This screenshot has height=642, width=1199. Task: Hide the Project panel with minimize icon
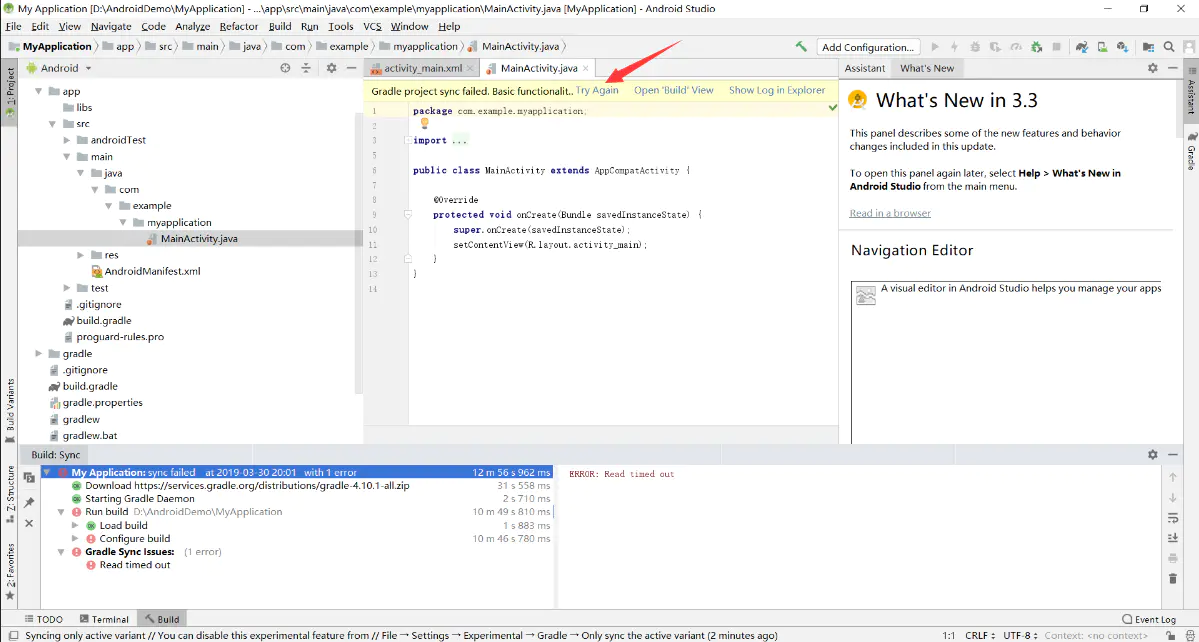(x=352, y=68)
